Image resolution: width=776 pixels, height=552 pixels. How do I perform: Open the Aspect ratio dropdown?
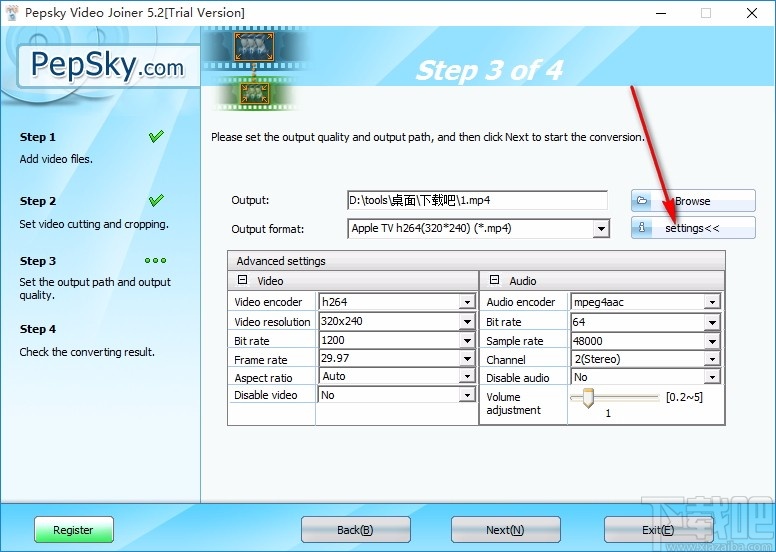467,376
